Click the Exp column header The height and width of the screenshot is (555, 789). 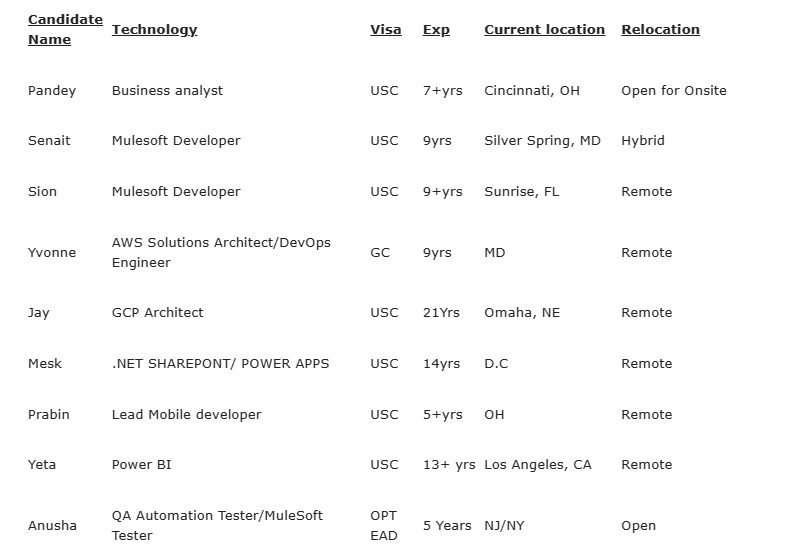click(436, 29)
